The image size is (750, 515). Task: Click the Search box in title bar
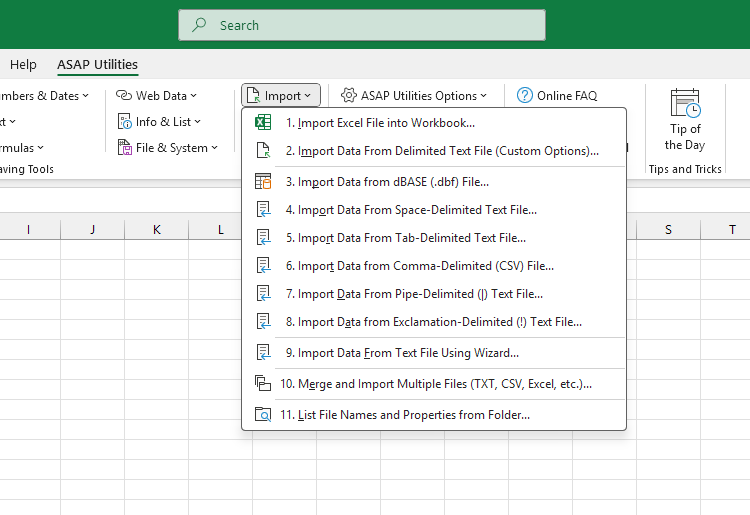pos(362,25)
